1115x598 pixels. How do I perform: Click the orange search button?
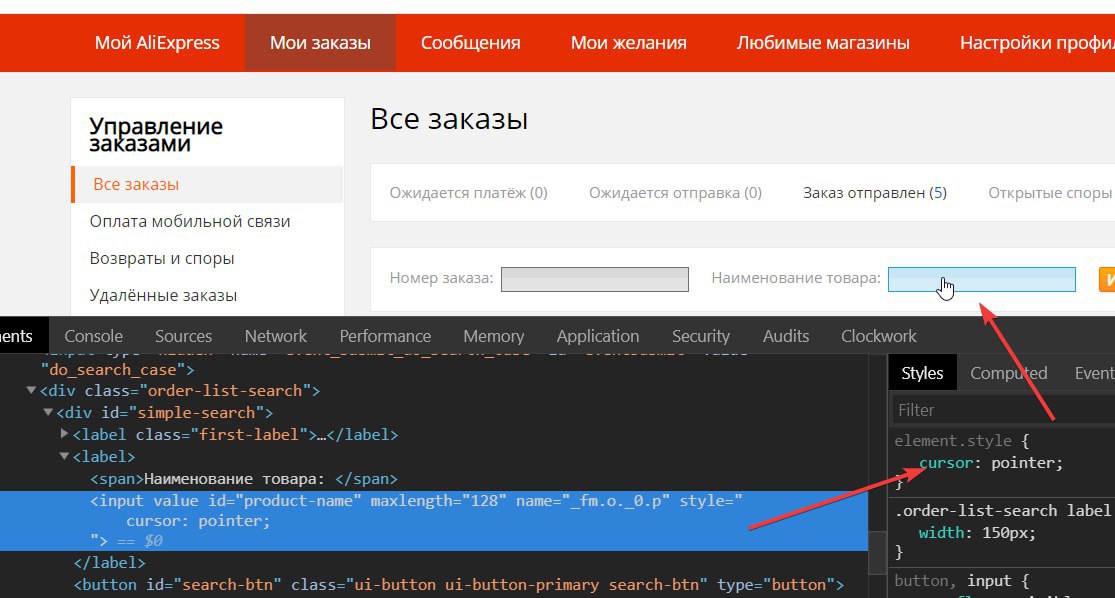1106,279
